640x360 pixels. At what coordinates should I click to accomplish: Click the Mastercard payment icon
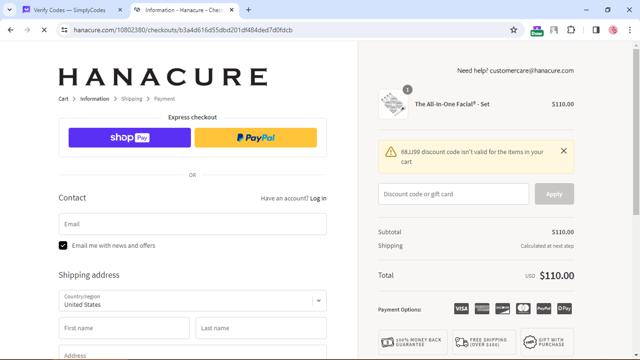(523, 309)
